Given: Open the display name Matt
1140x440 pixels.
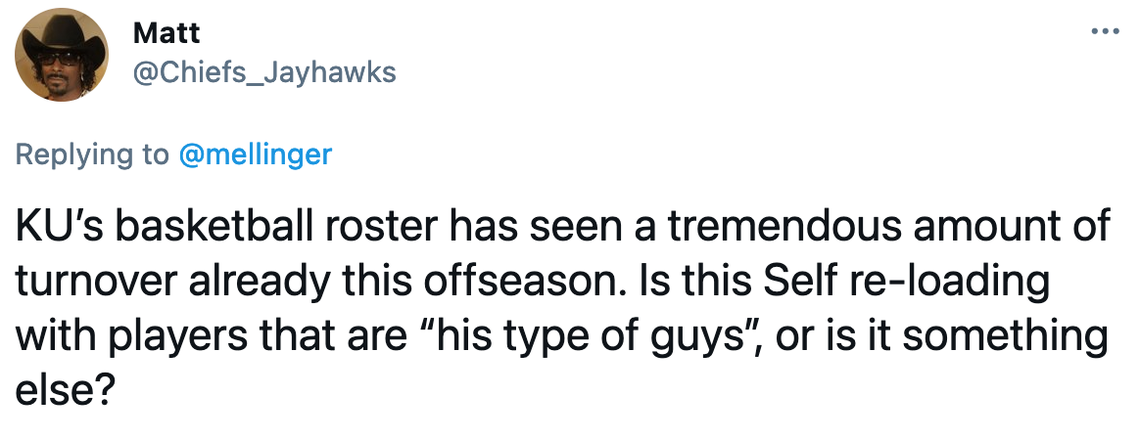Looking at the screenshot, I should coord(166,33).
